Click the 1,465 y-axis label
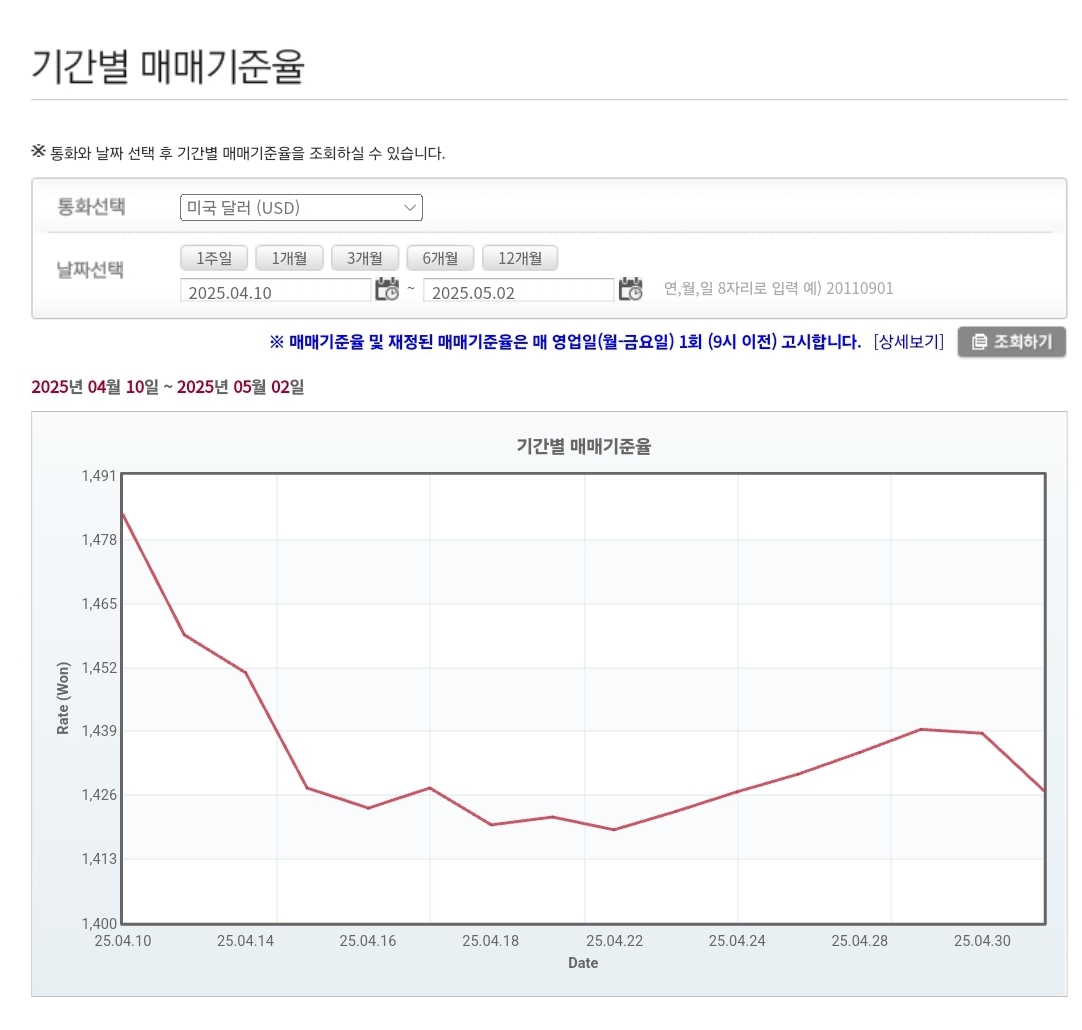The width and height of the screenshot is (1082, 1030). tap(99, 604)
